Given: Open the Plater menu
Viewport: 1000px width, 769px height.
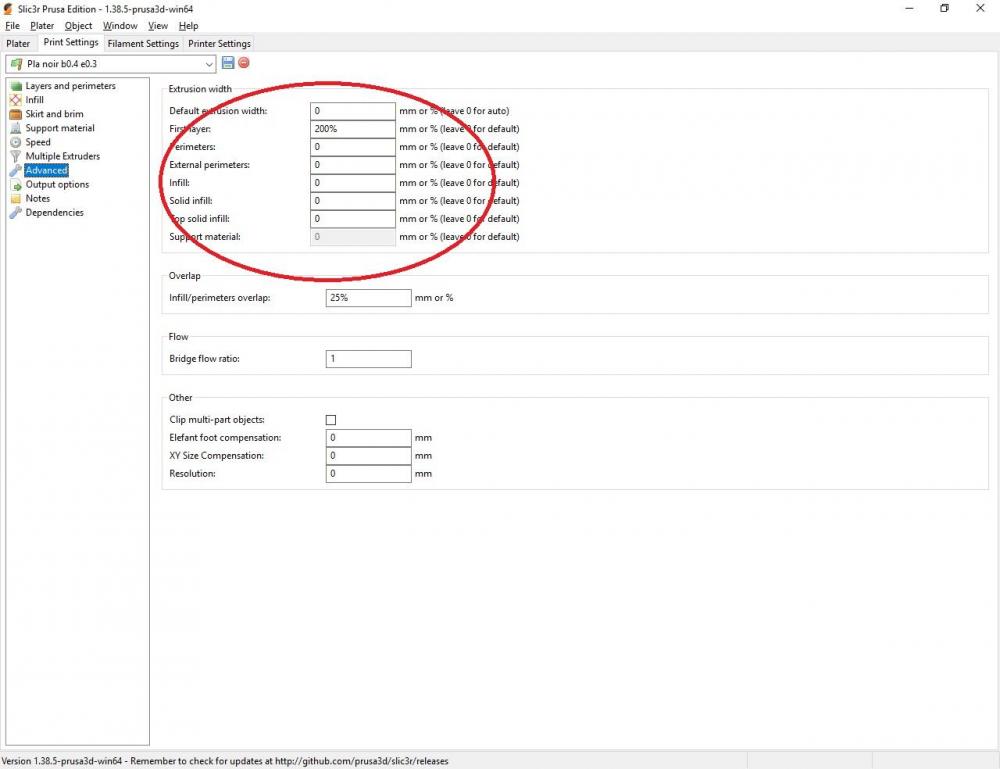Looking at the screenshot, I should click(42, 26).
